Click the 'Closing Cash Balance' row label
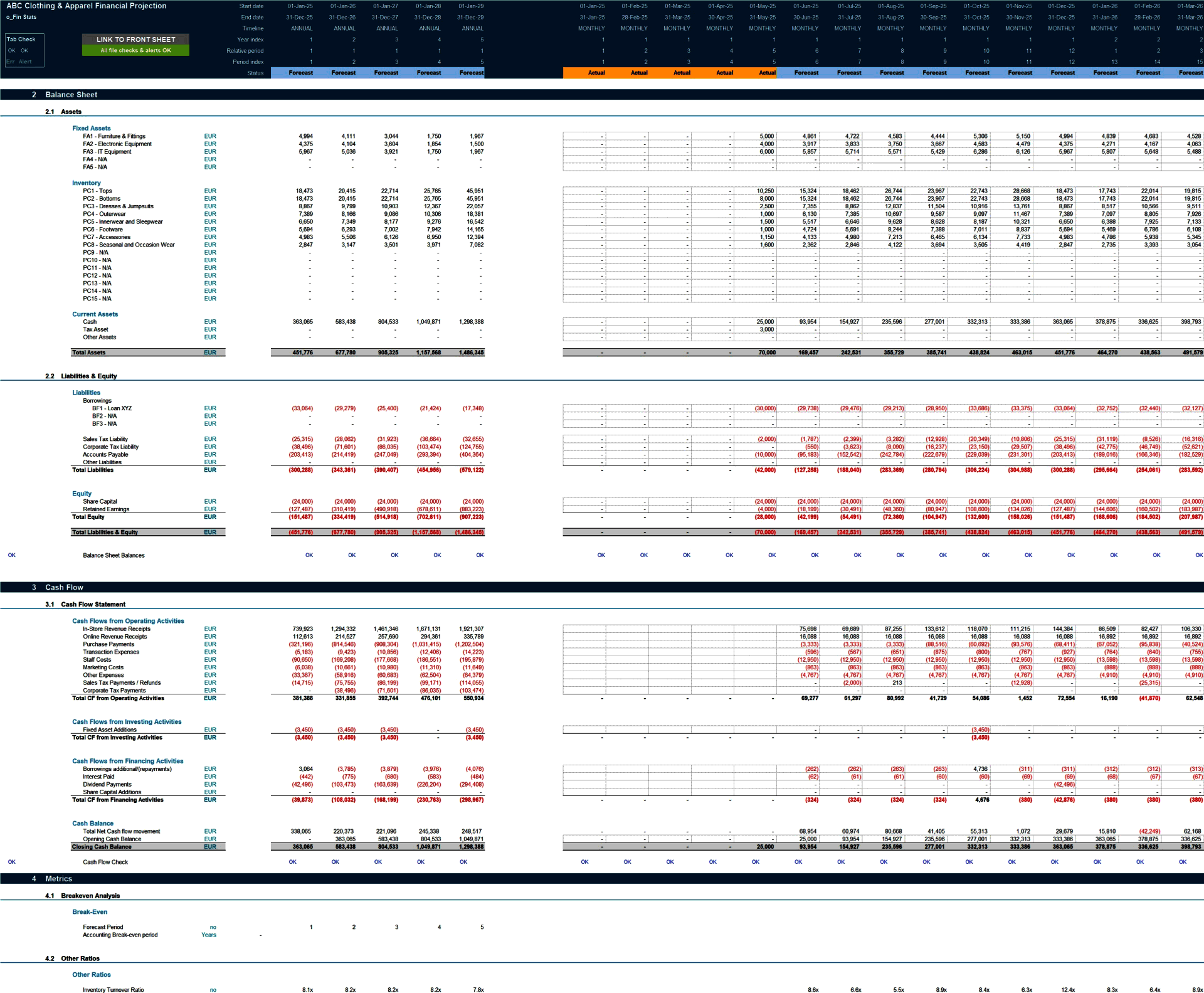The height and width of the screenshot is (993, 1204). point(102,847)
